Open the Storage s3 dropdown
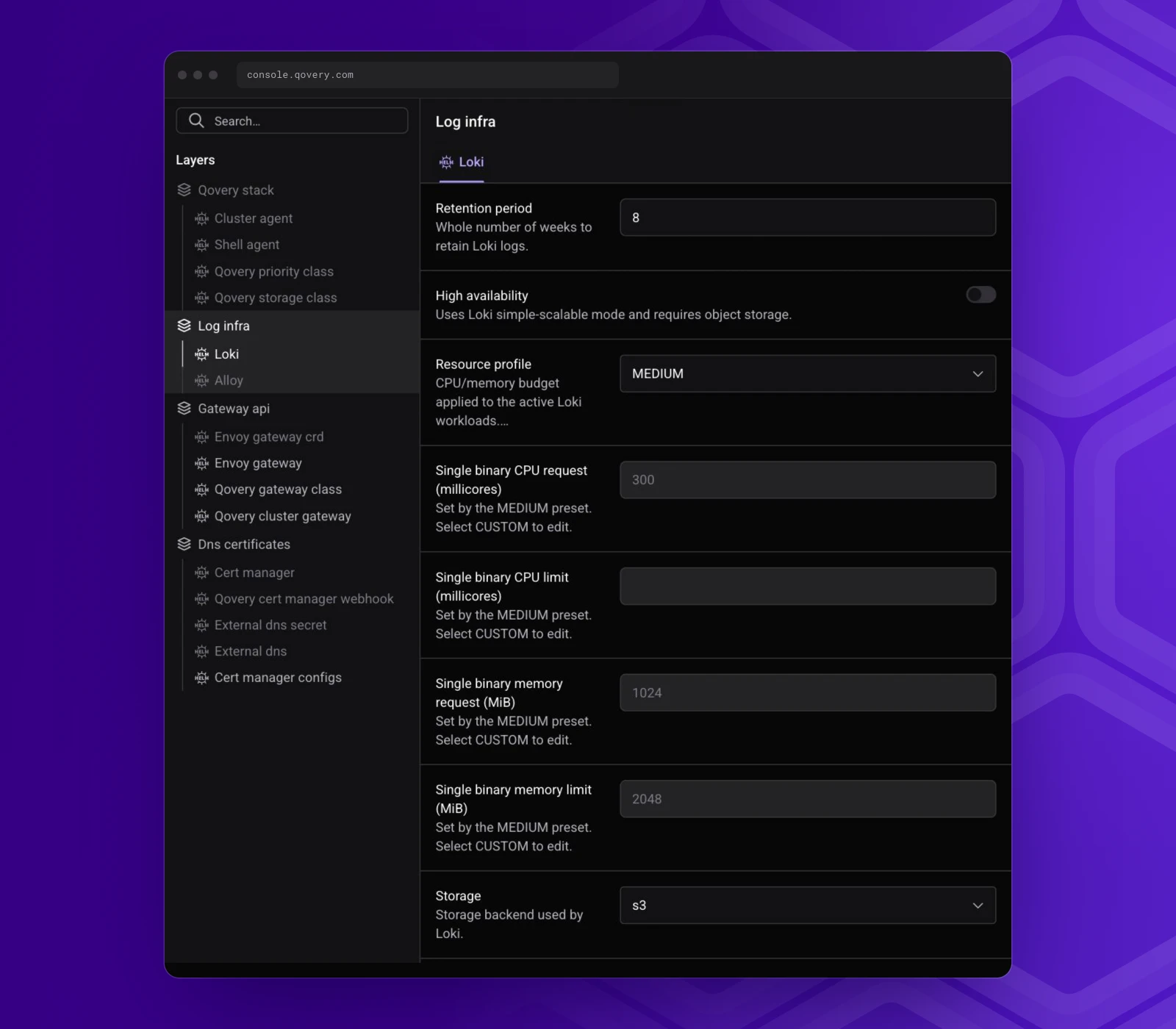 [808, 906]
